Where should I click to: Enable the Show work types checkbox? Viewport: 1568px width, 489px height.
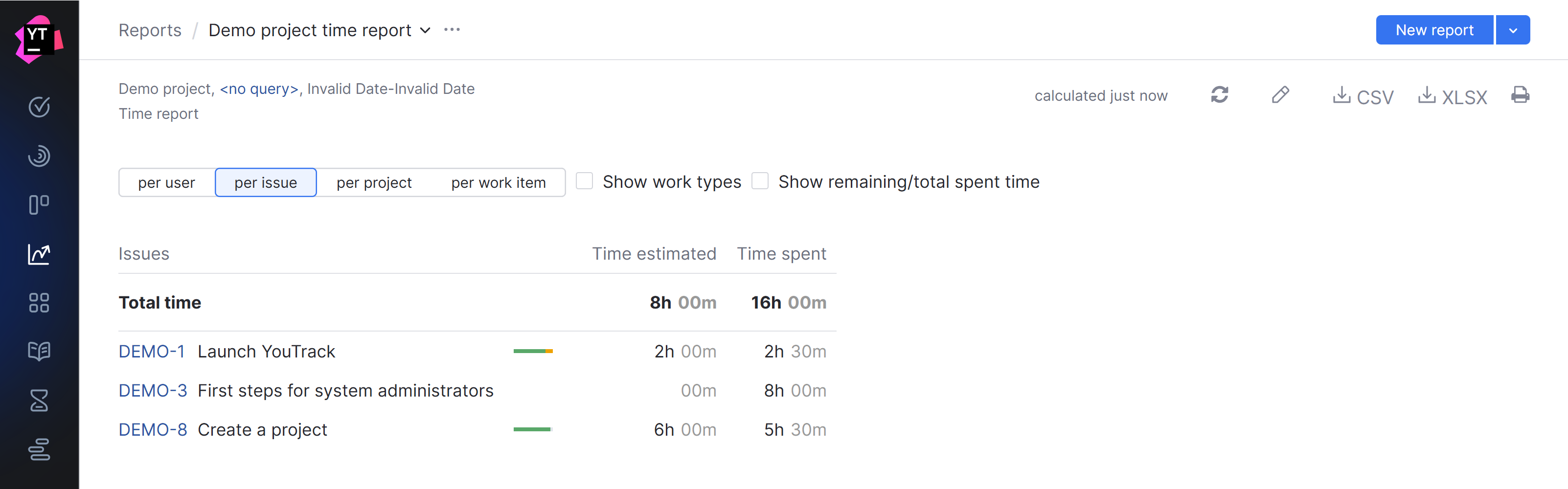point(584,181)
